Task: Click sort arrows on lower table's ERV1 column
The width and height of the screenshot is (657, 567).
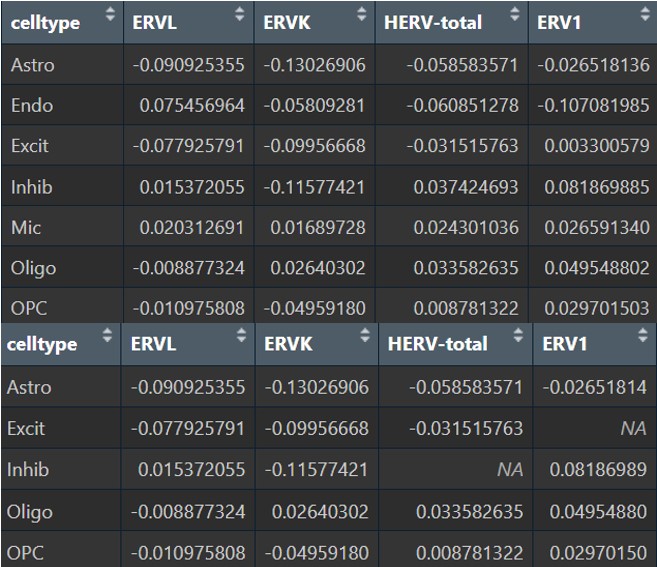Action: [642, 337]
